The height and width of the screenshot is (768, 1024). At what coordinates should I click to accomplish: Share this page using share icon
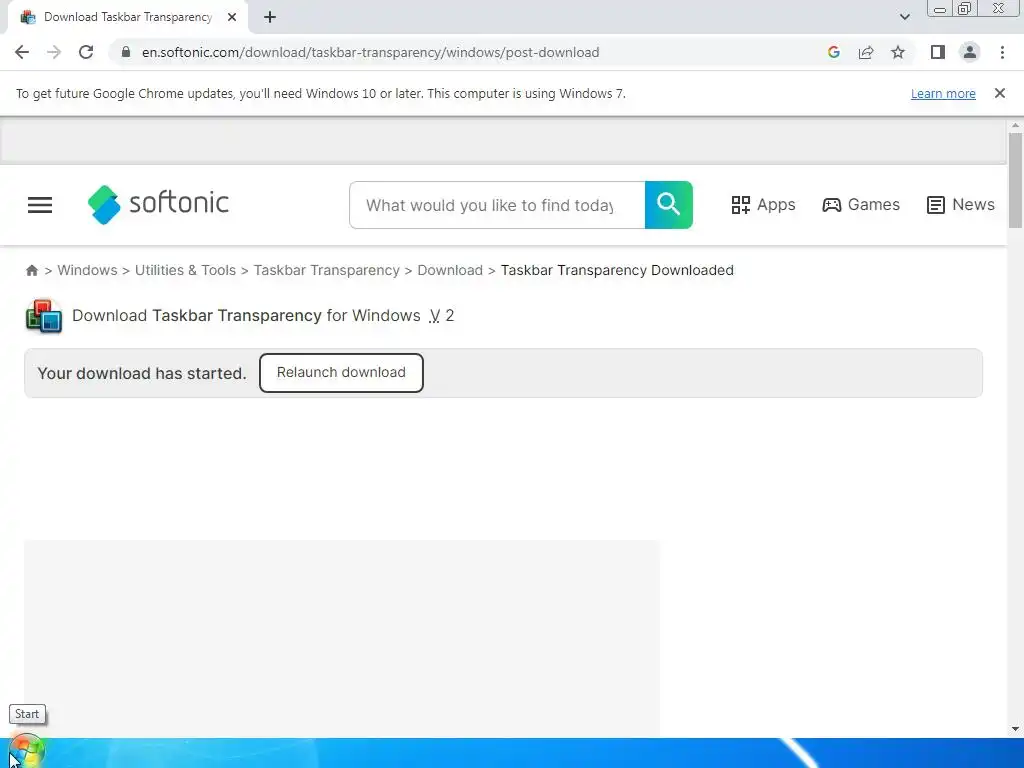[866, 52]
